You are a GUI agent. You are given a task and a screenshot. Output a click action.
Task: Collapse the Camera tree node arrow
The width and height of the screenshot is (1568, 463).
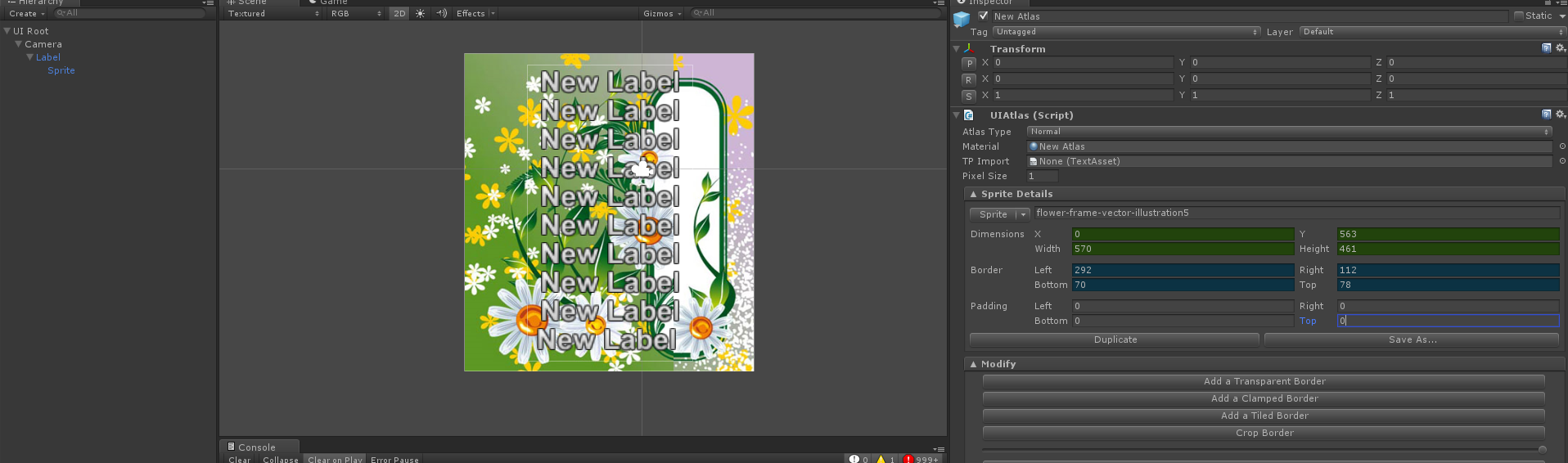pos(18,44)
